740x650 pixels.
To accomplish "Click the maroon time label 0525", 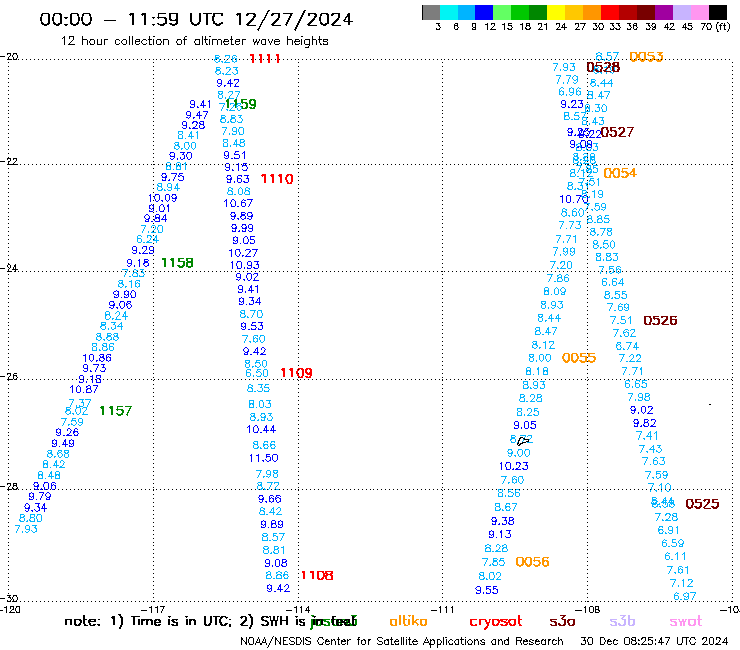I will [x=702, y=504].
